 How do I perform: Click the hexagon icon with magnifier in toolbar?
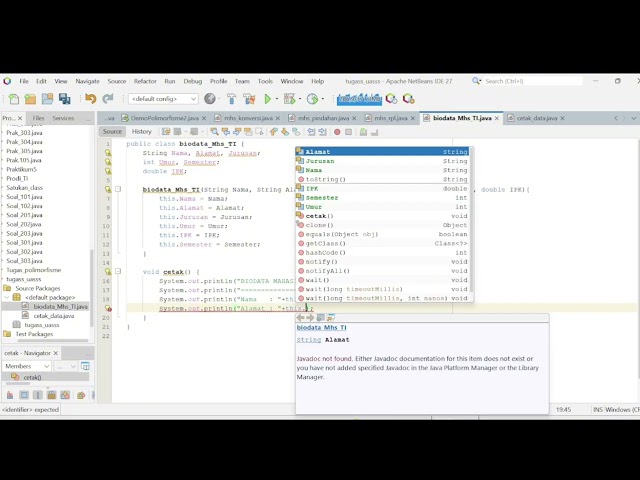pyautogui.click(x=391, y=99)
